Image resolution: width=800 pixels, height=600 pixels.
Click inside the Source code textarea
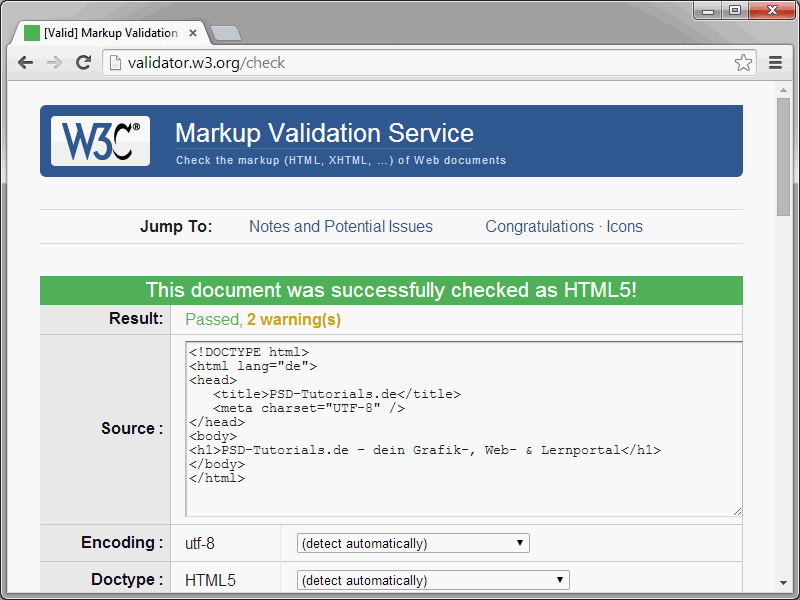coord(463,429)
